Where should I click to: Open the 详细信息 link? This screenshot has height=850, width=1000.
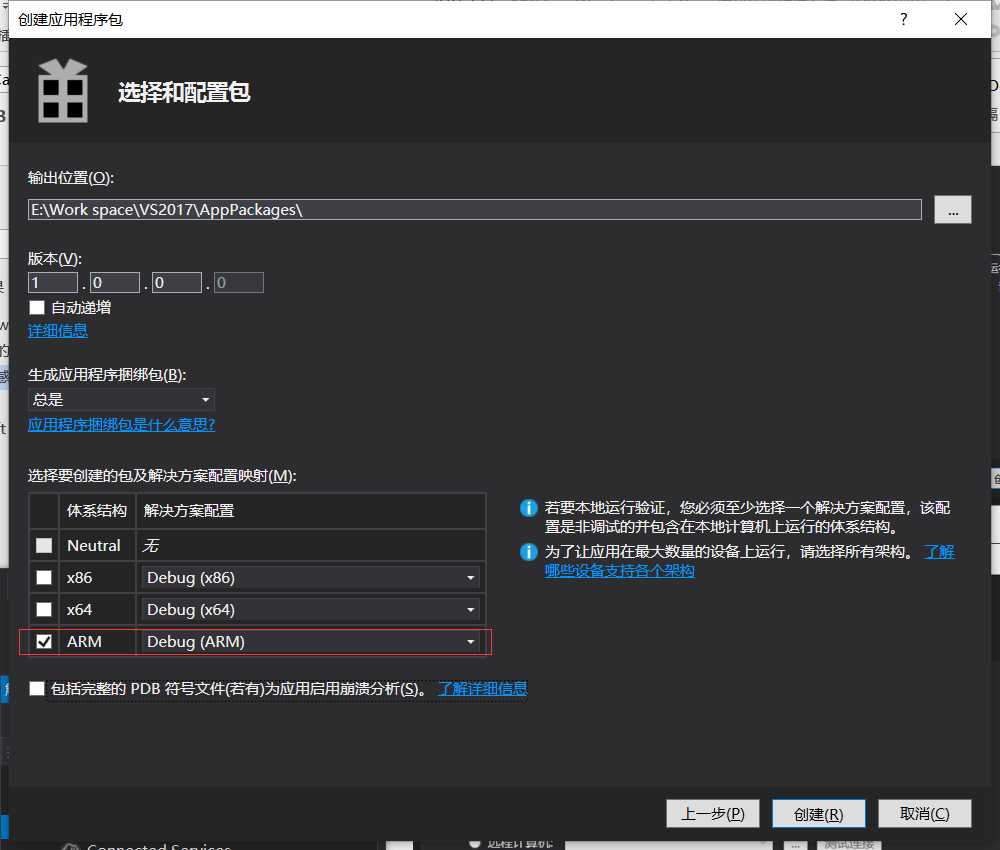tap(58, 330)
